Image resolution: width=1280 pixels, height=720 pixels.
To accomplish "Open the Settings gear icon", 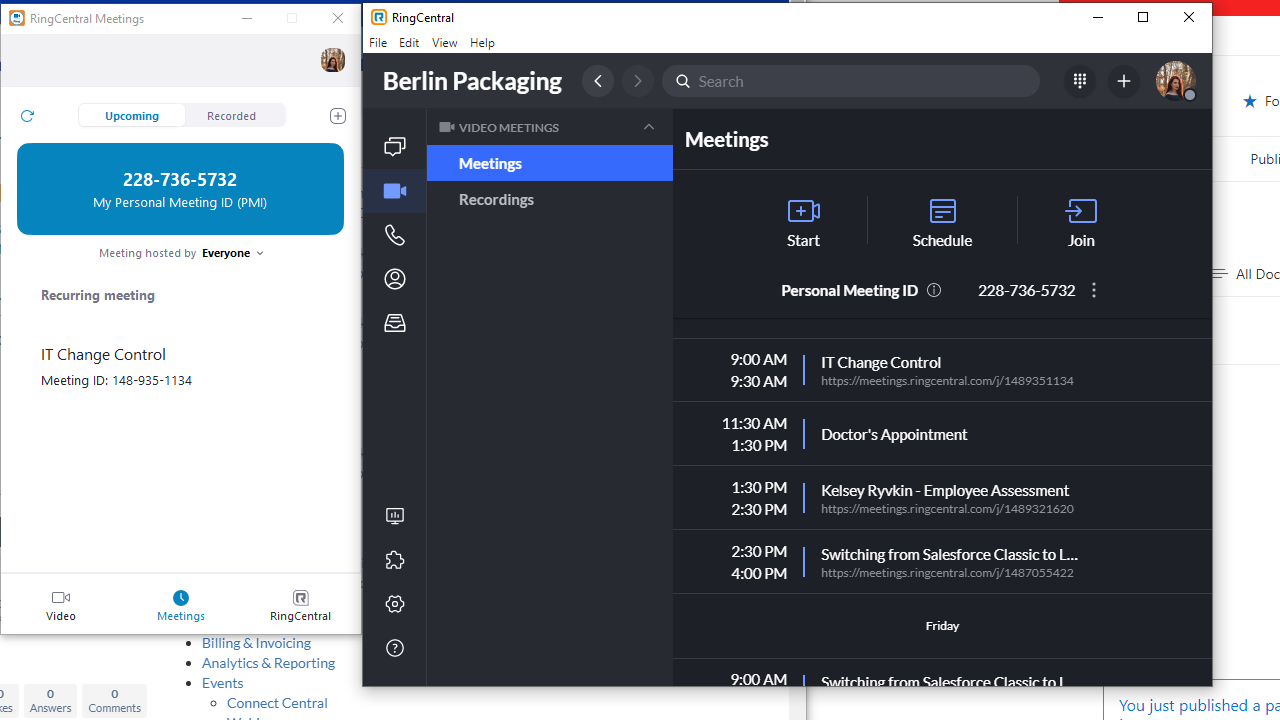I will [395, 604].
